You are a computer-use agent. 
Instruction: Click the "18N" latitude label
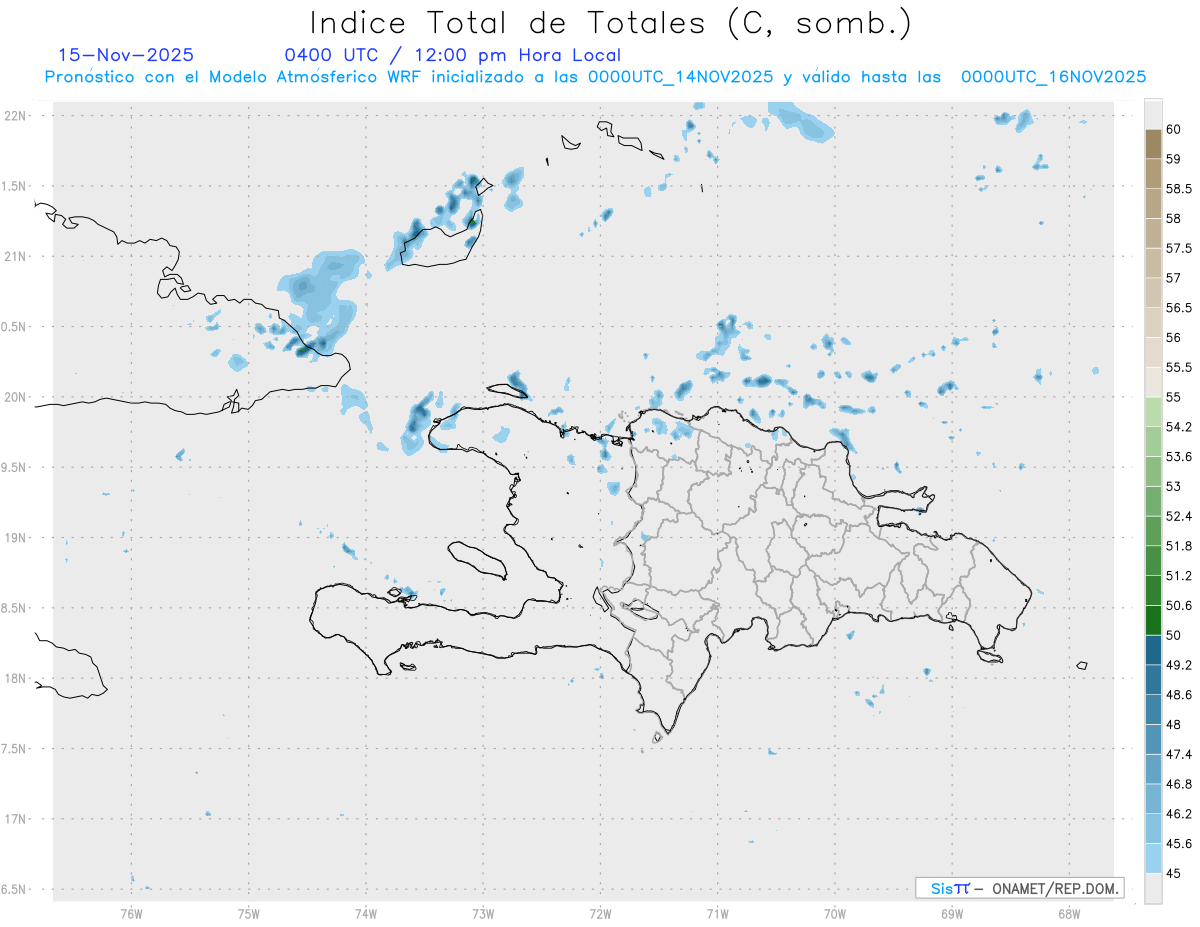point(17,678)
